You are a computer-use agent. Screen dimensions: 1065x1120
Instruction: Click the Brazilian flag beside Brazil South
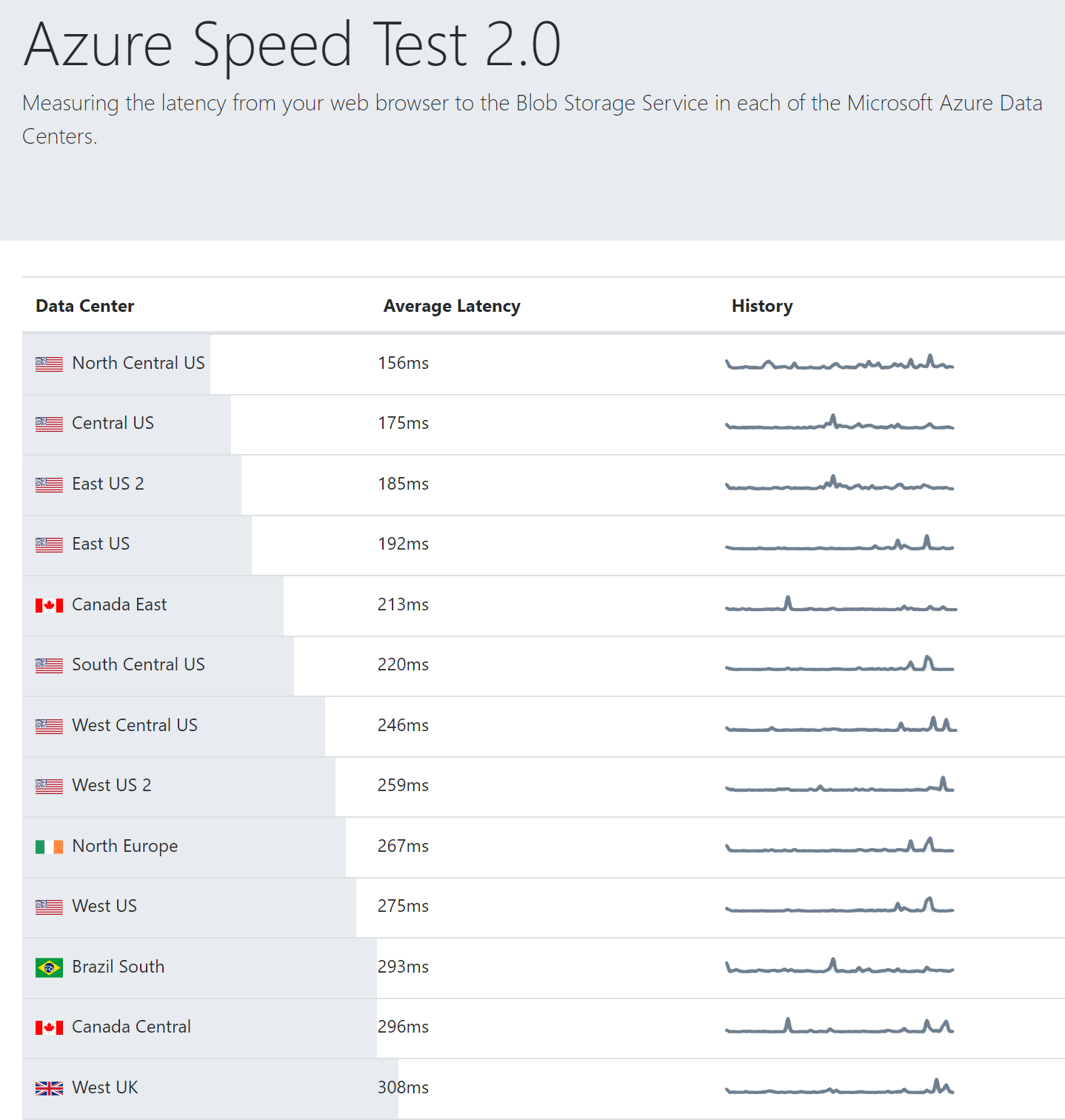49,967
